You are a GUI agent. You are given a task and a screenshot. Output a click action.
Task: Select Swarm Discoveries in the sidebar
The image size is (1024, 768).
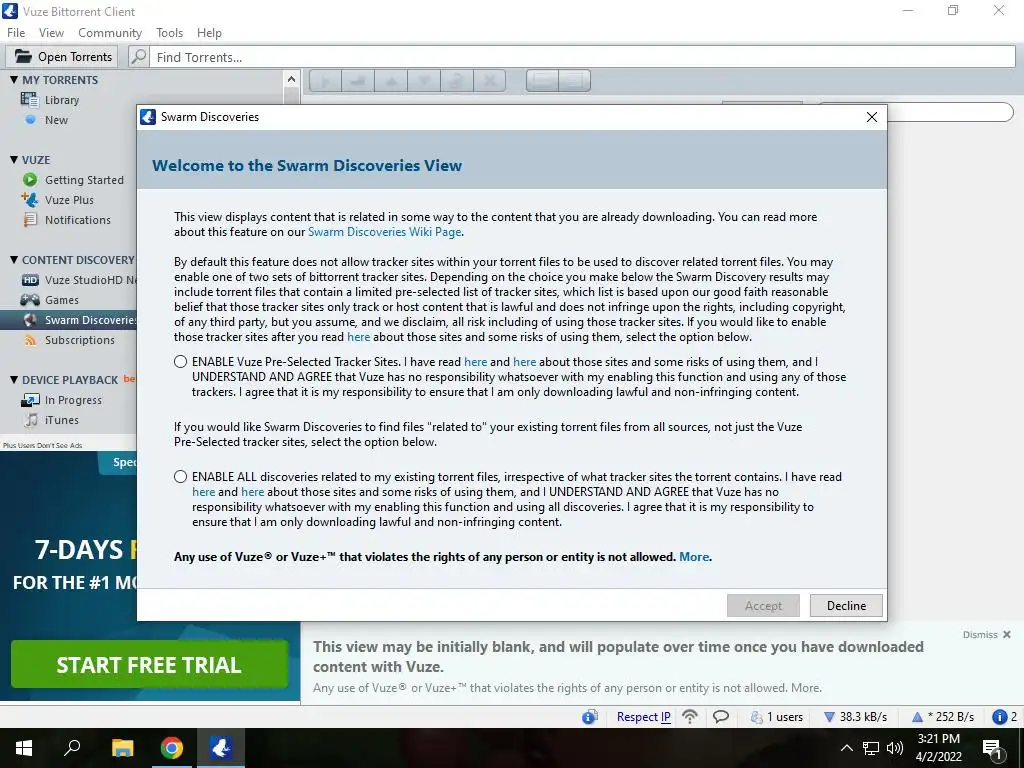point(69,319)
